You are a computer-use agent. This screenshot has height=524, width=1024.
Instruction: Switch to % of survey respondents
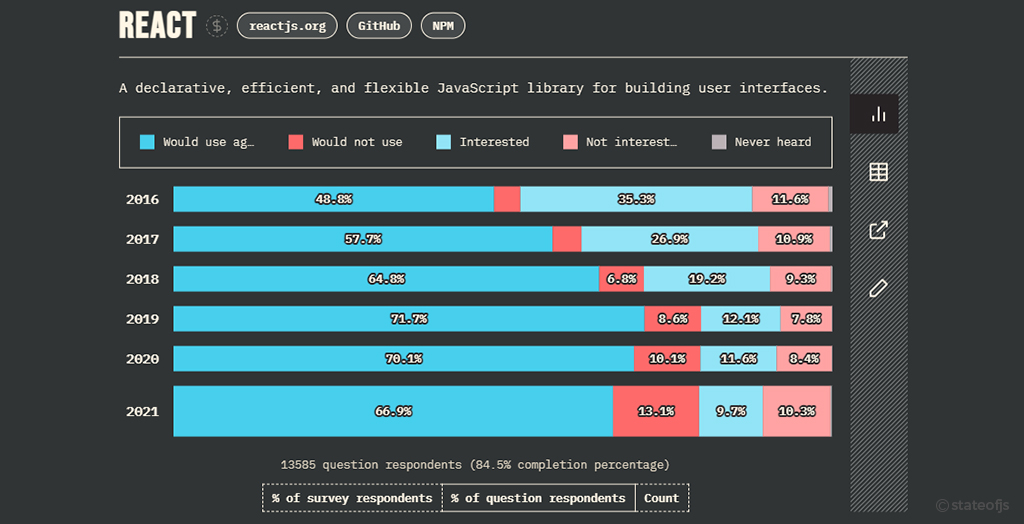[x=352, y=498]
